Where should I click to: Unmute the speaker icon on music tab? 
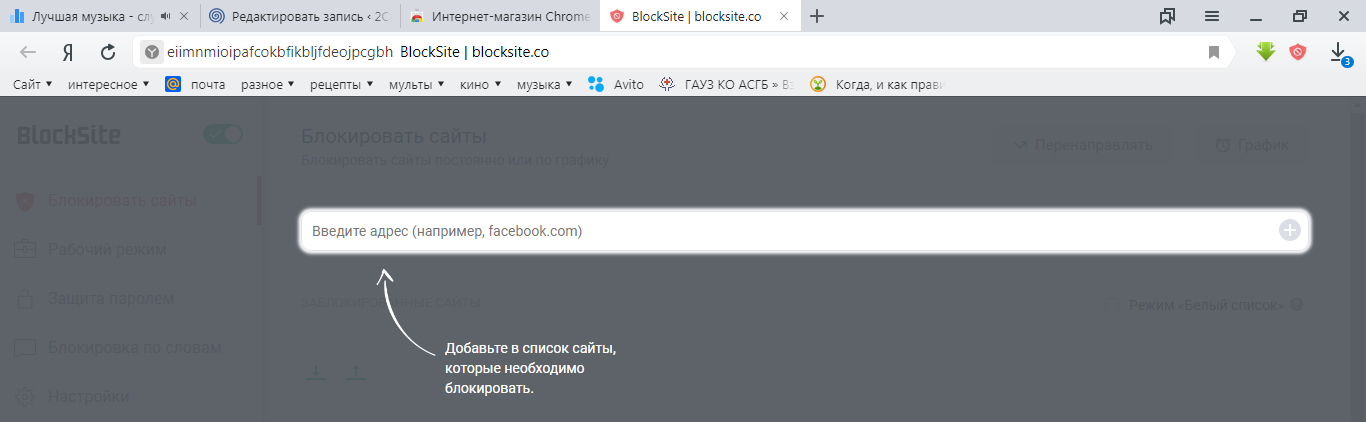[165, 16]
